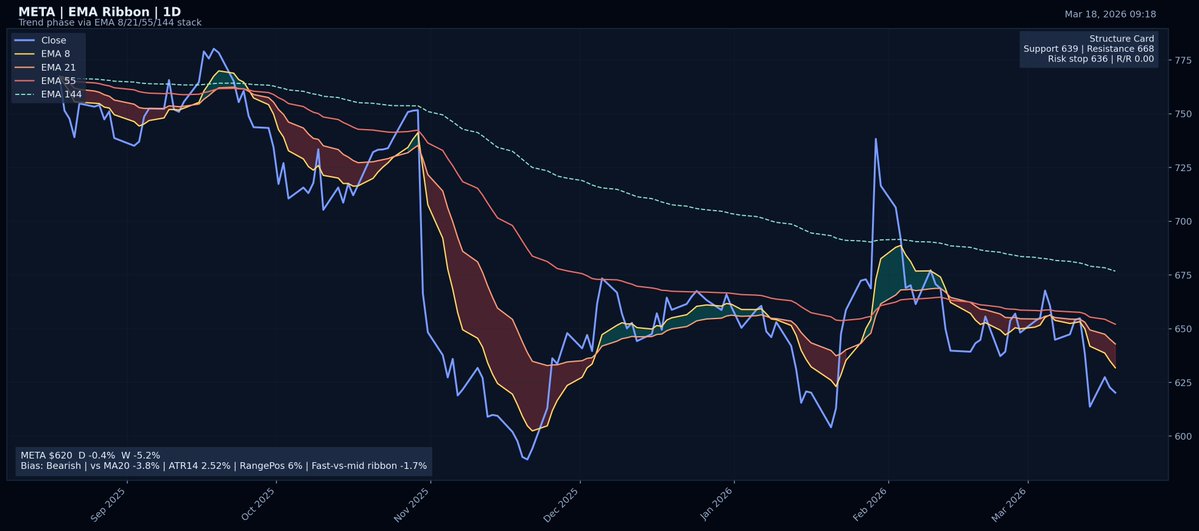Click the 650 price axis label
1199x531 pixels.
1184,329
